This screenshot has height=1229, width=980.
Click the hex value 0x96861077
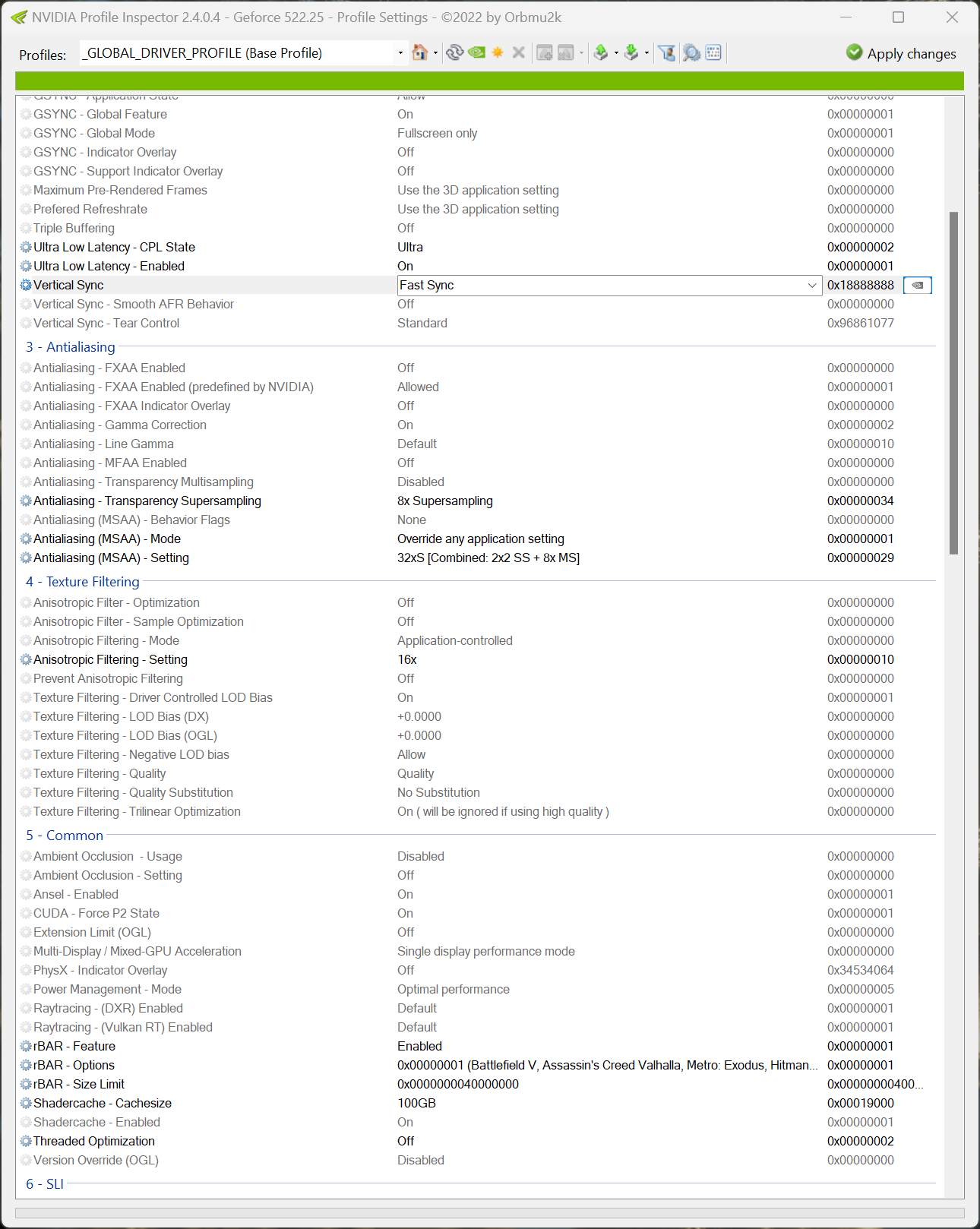[x=861, y=324]
